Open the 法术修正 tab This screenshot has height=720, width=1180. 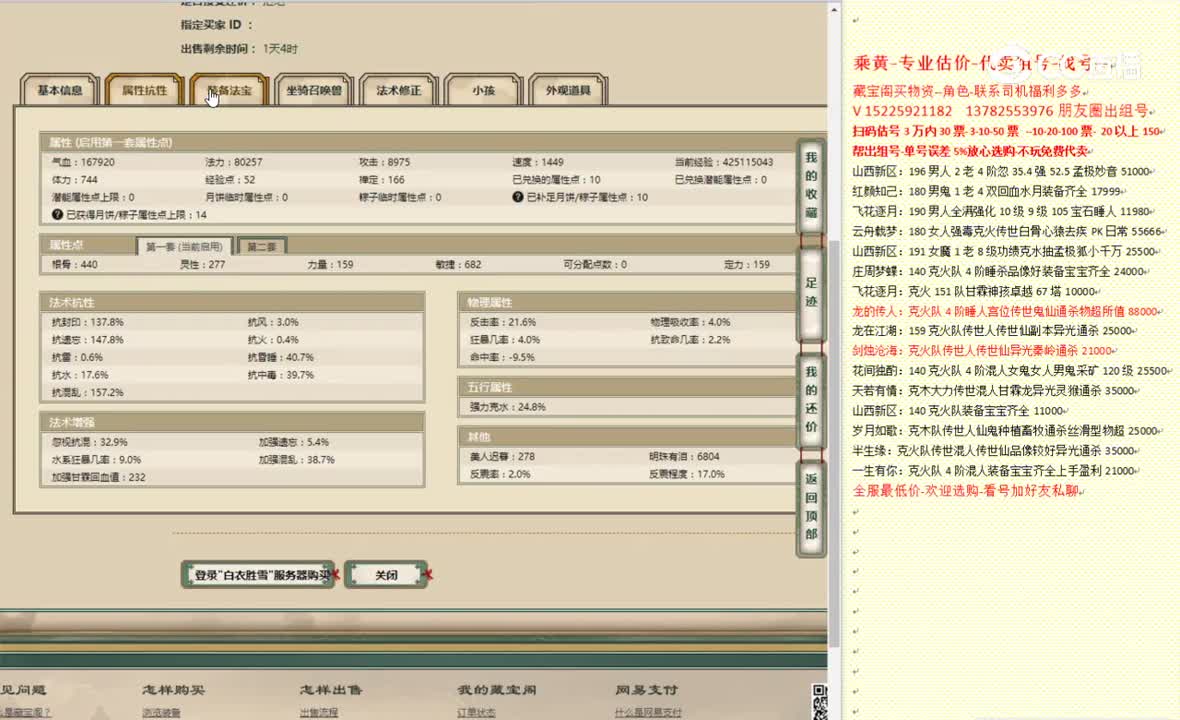coord(399,90)
